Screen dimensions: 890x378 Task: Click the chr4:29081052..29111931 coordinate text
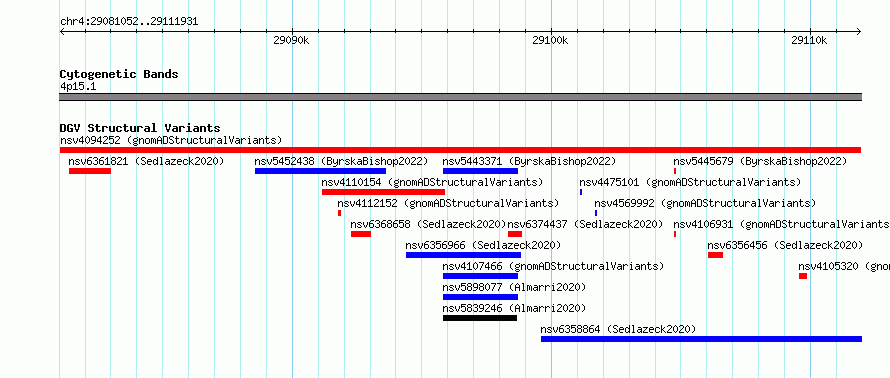[x=129, y=22]
